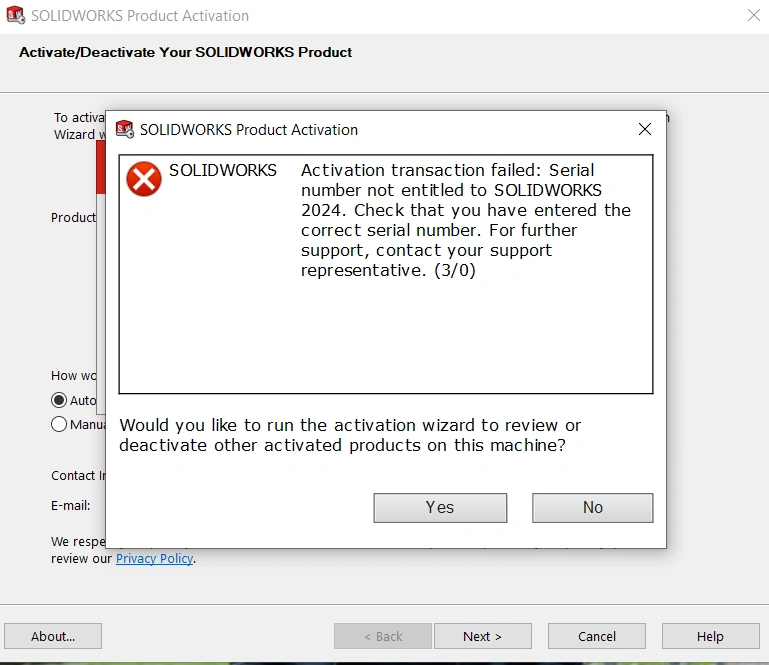Click the SOLIDWORKS logo in dialog title

pyautogui.click(x=125, y=129)
